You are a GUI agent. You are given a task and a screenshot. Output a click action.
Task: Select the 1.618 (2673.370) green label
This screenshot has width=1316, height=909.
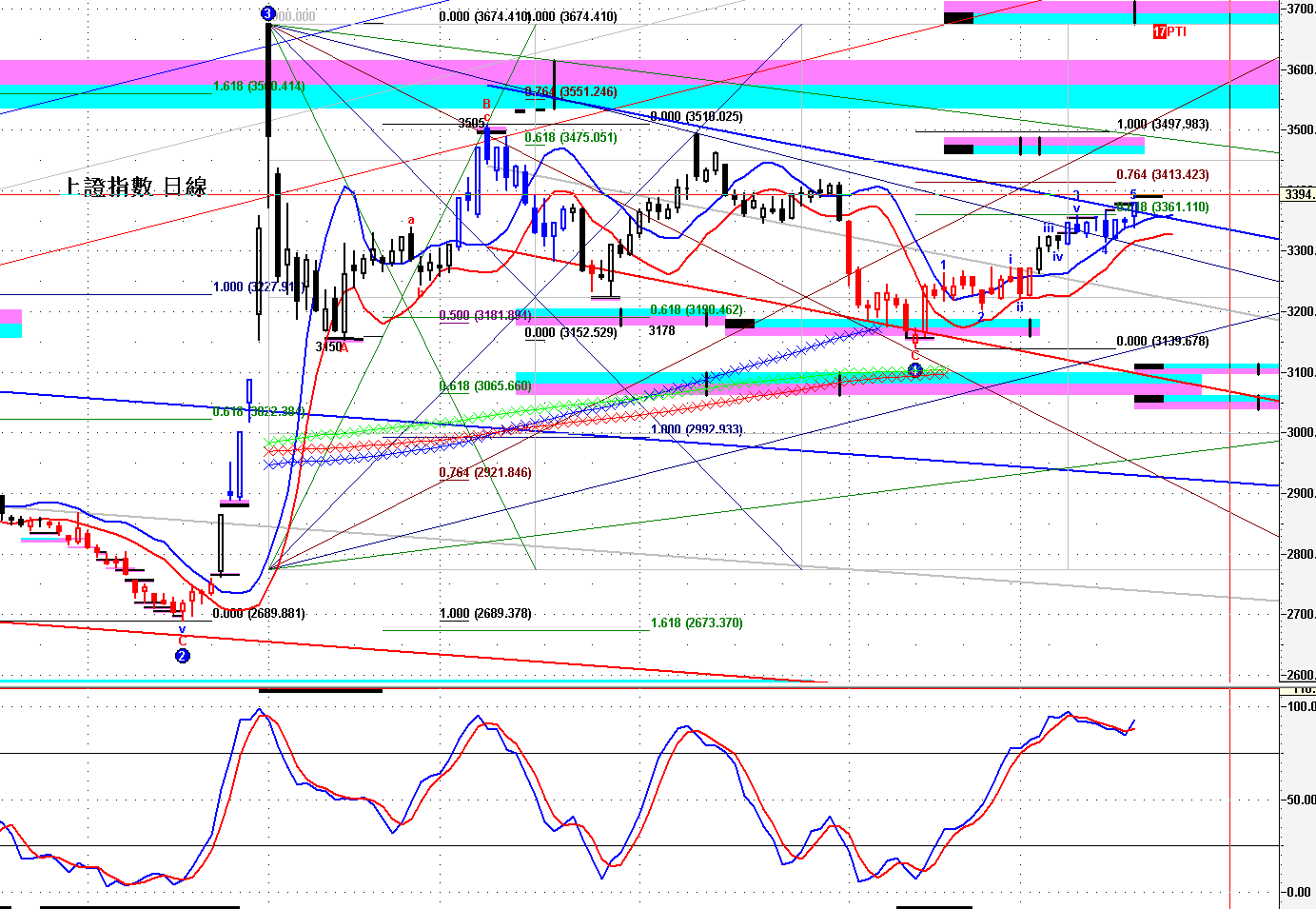(697, 622)
